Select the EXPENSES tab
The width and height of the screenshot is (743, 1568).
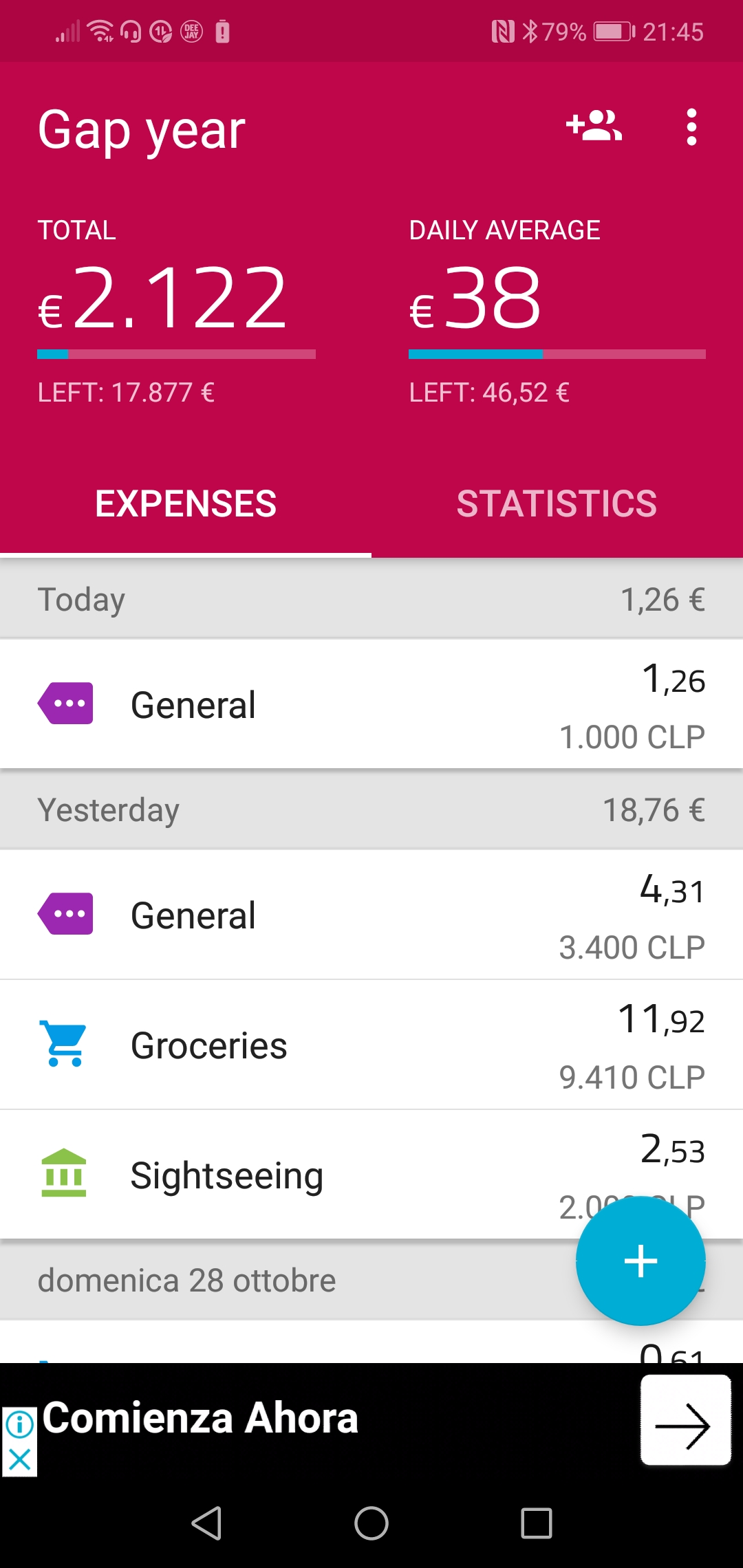tap(186, 503)
